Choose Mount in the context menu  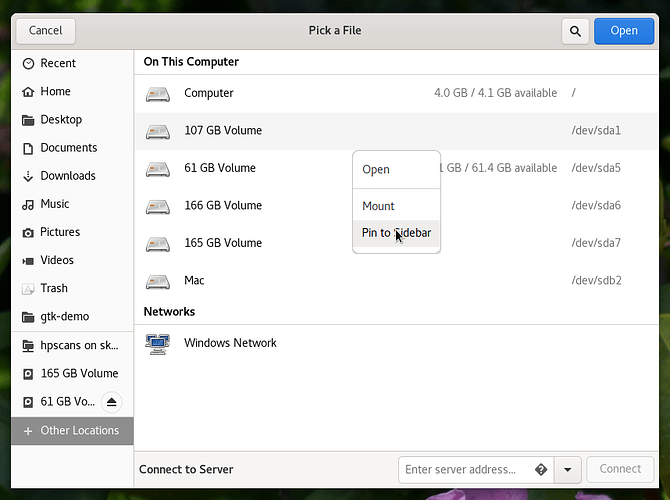click(x=397, y=206)
